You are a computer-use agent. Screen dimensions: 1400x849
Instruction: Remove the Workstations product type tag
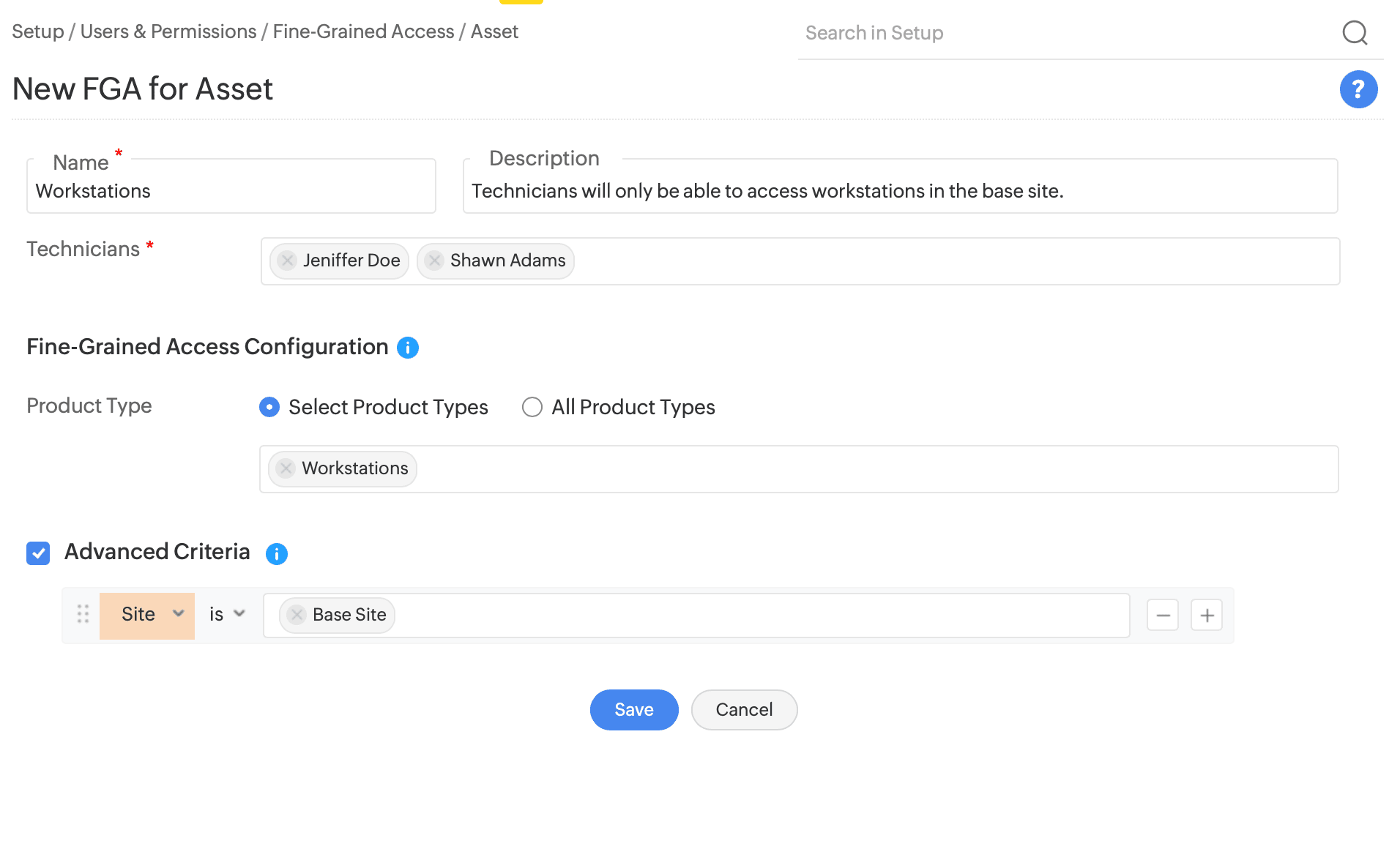pyautogui.click(x=286, y=468)
